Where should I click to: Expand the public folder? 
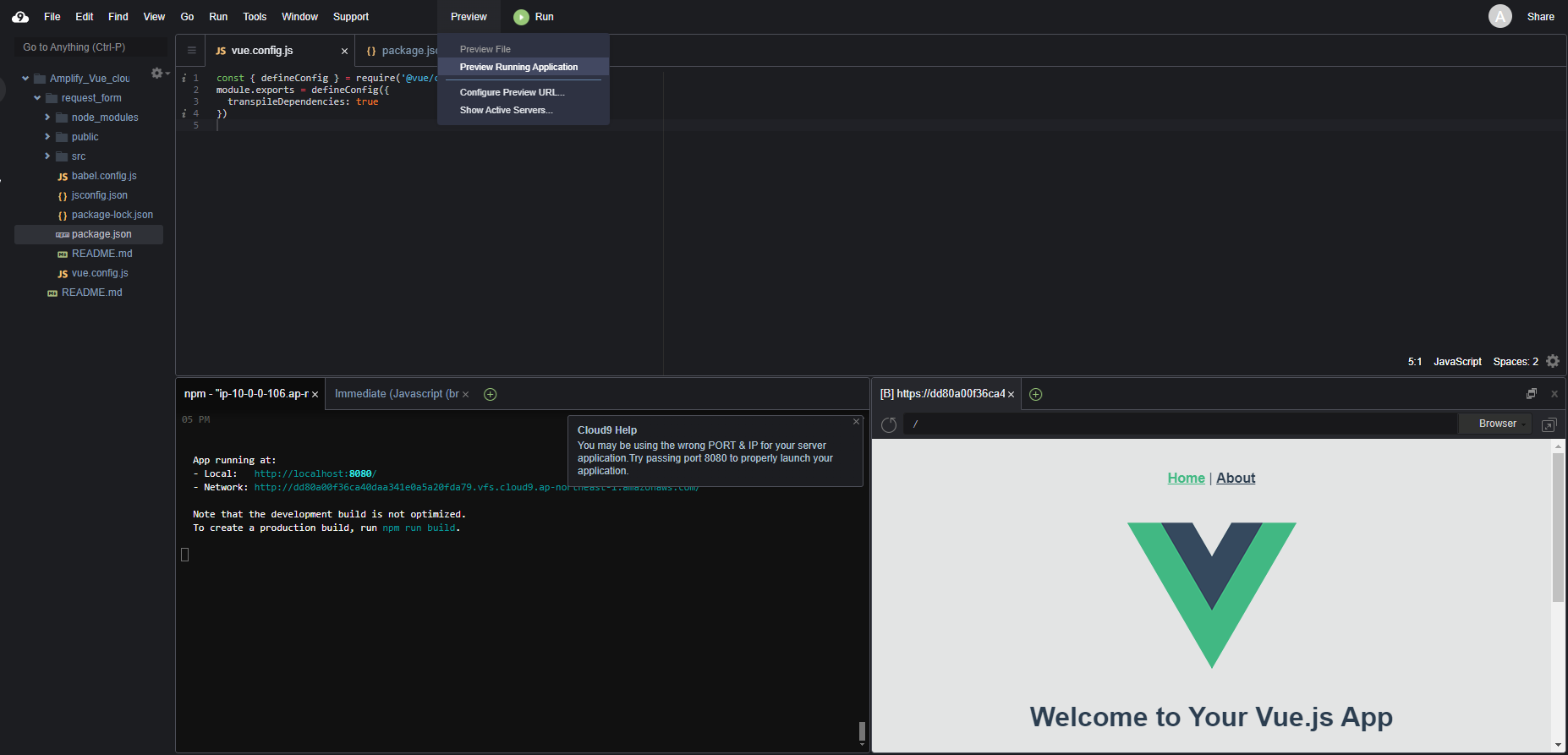(x=47, y=137)
